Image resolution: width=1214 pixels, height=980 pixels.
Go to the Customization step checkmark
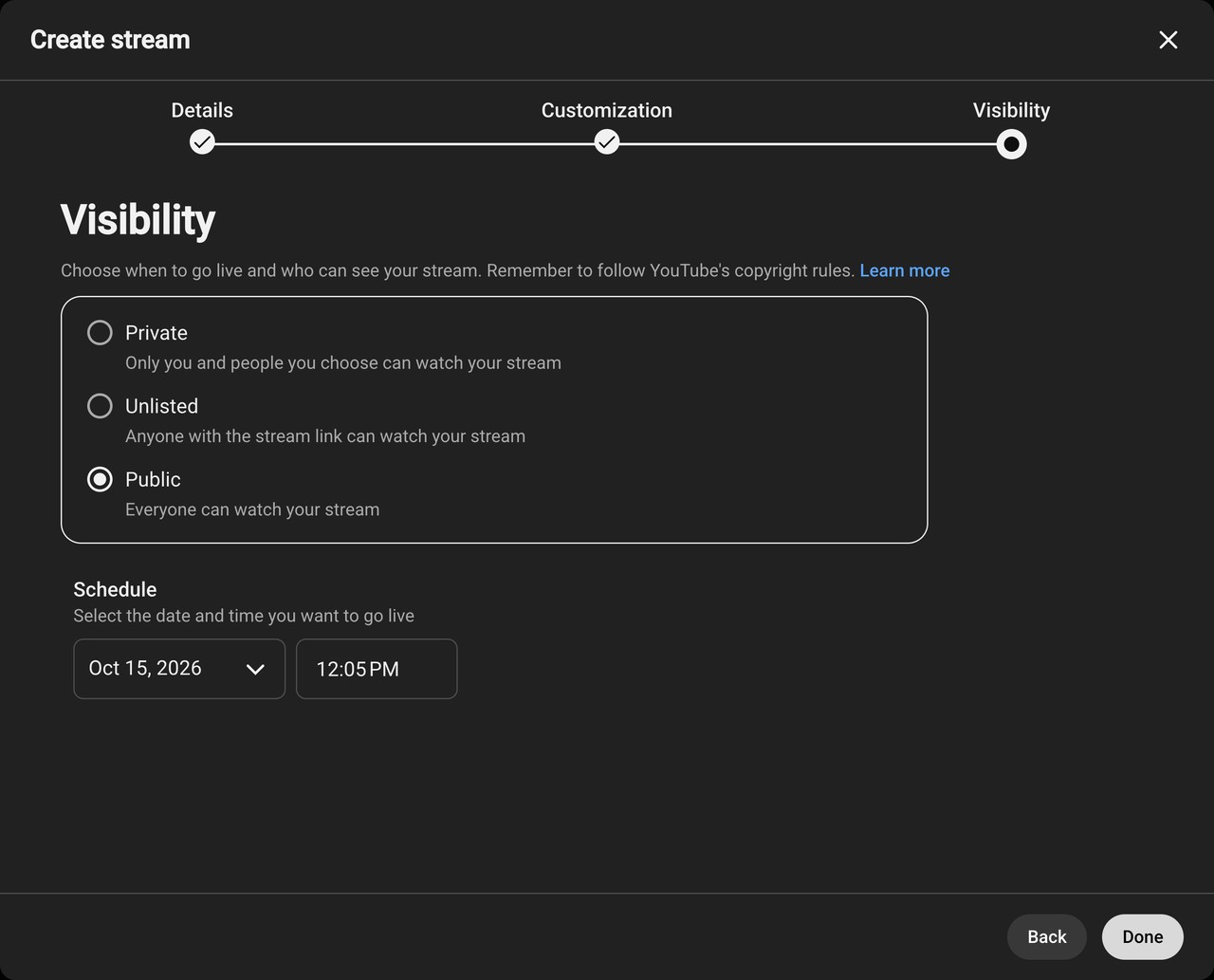click(x=607, y=142)
